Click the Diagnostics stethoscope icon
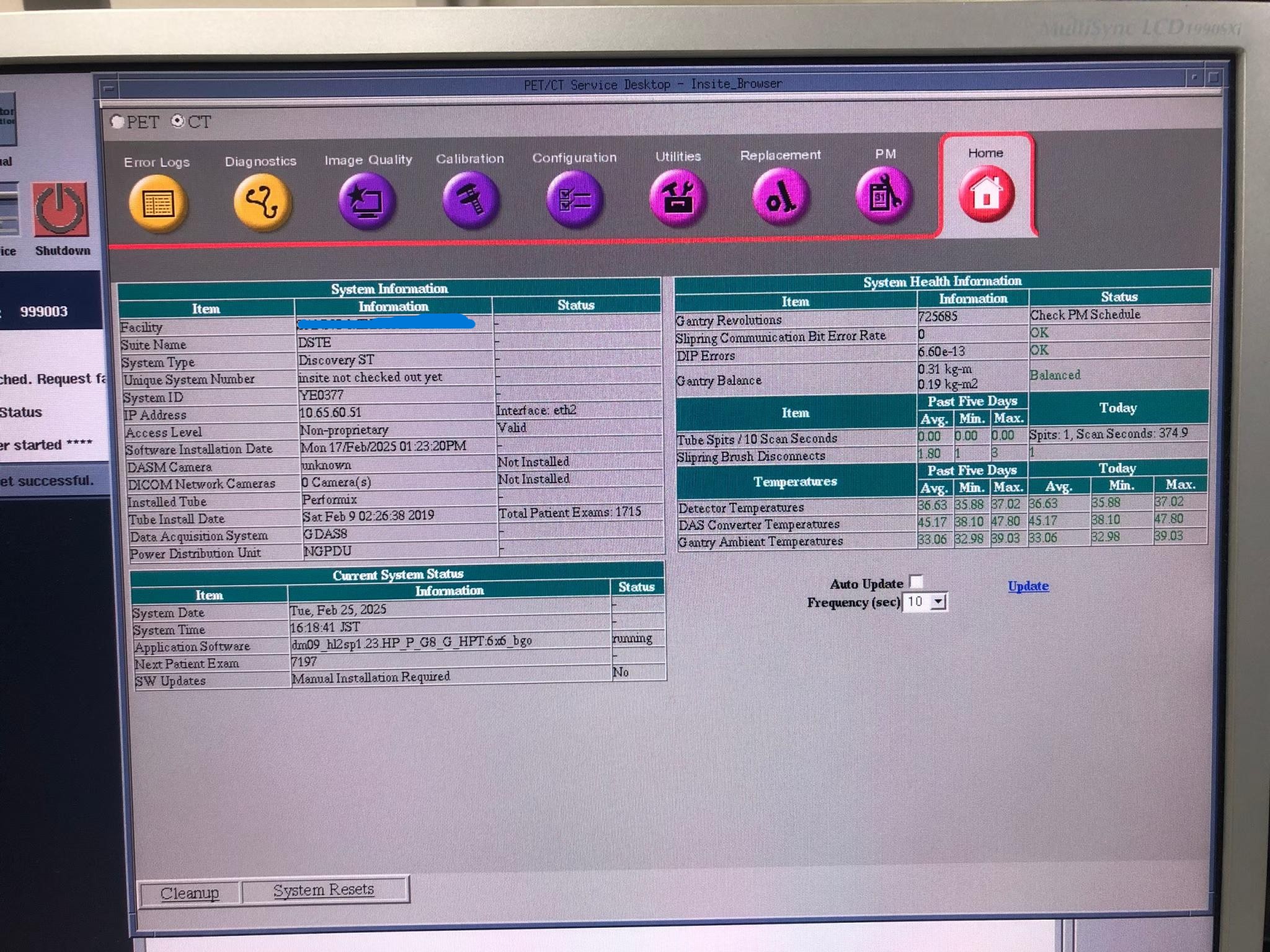Screen dimensions: 1270x952 pyautogui.click(x=262, y=201)
